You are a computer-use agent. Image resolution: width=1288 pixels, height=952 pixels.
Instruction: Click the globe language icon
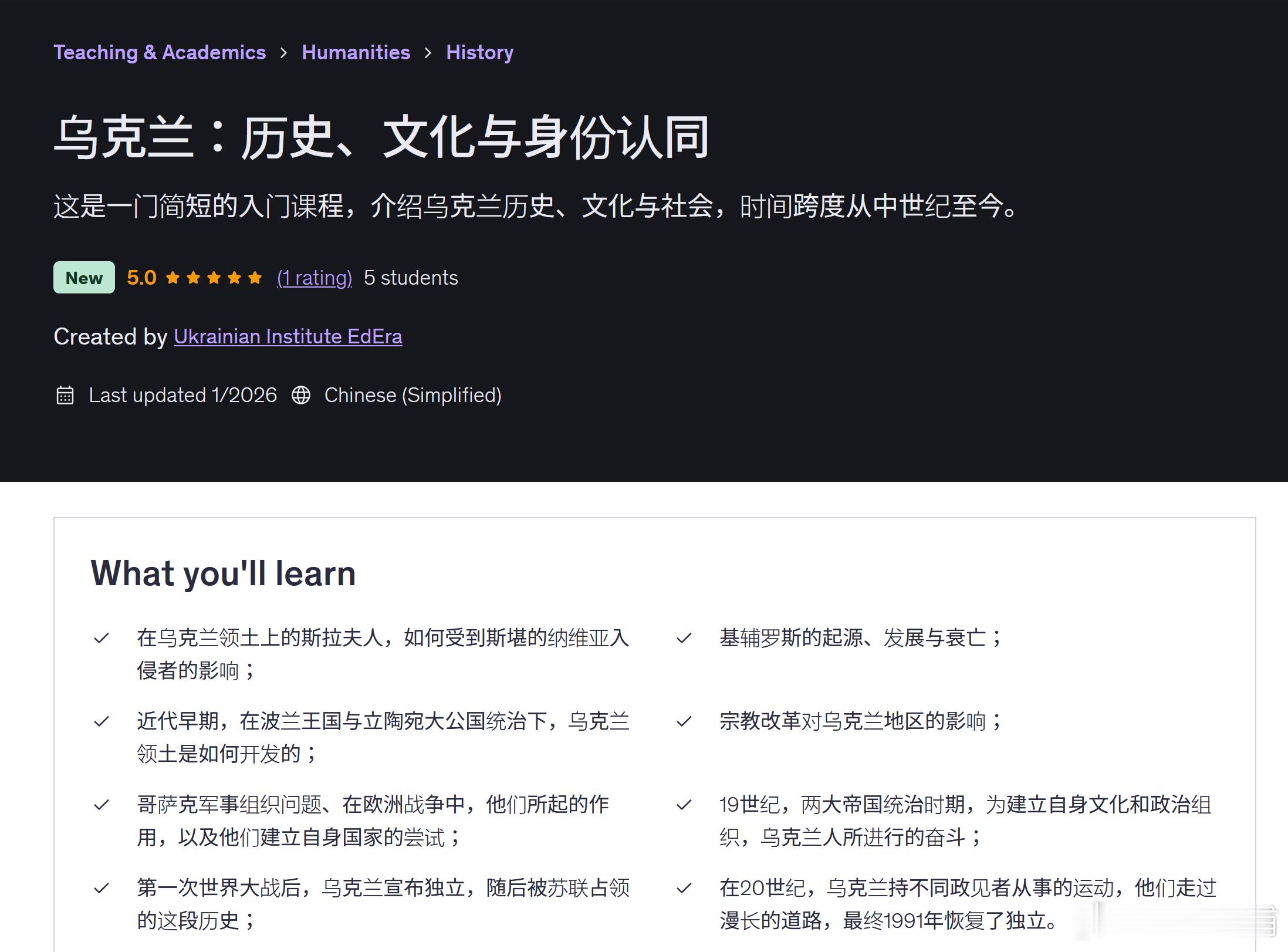301,395
